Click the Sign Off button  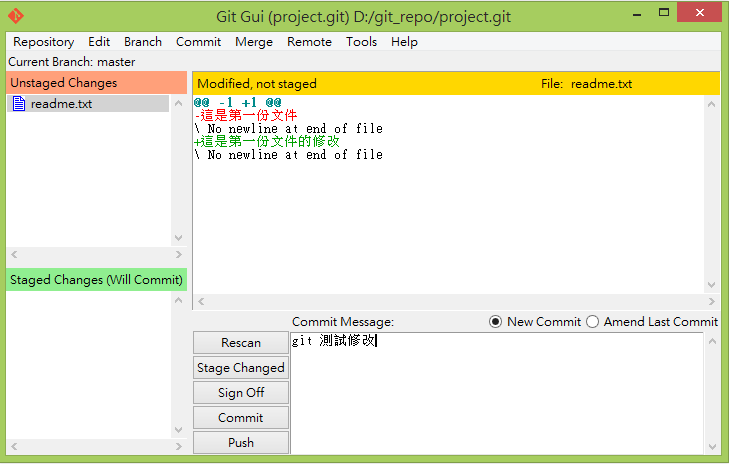[x=241, y=393]
